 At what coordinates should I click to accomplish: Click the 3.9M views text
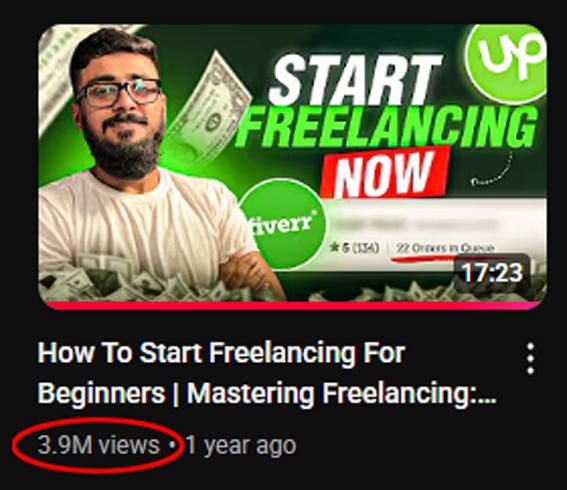click(99, 445)
